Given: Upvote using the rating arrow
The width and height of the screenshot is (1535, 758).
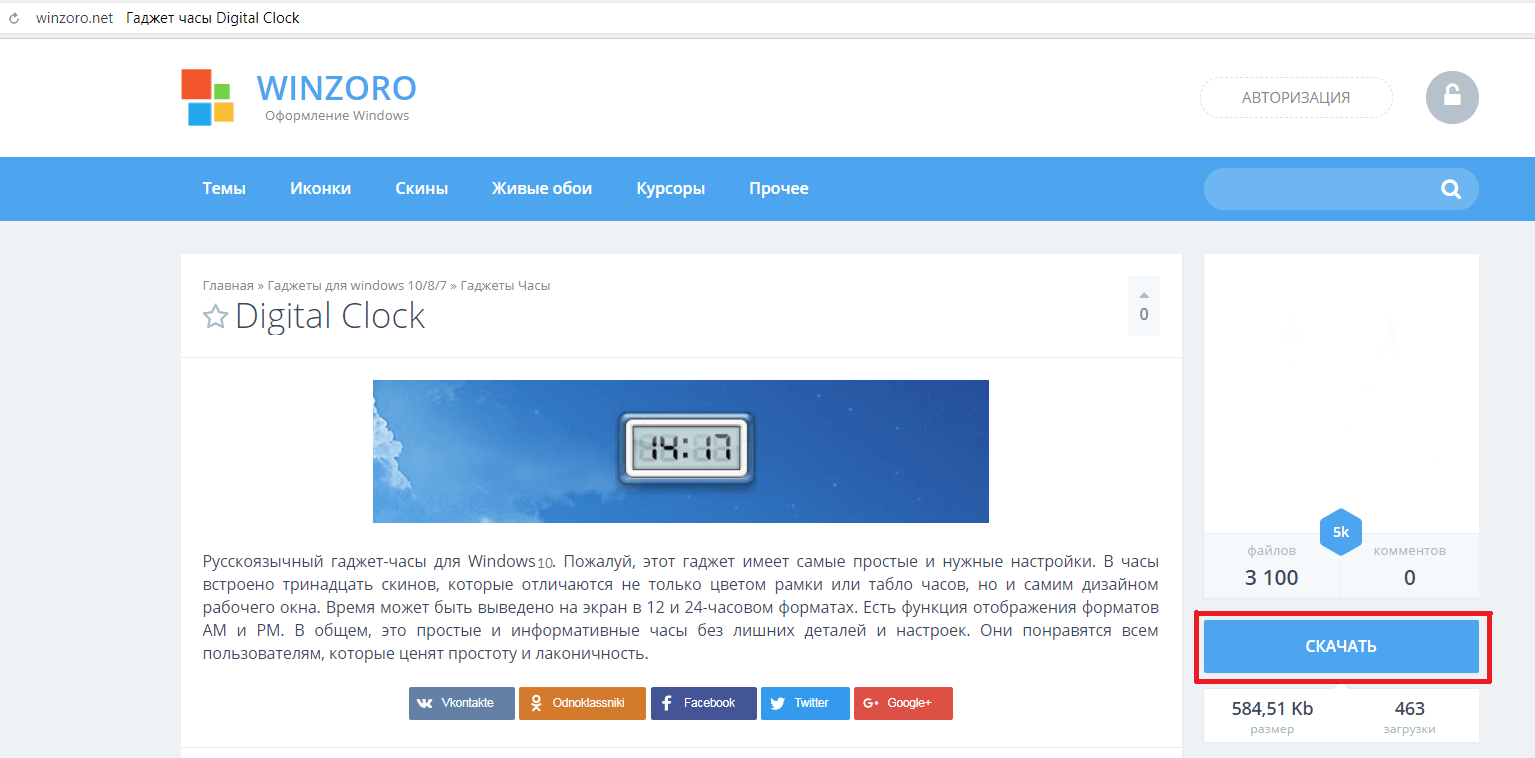Looking at the screenshot, I should click(1143, 295).
